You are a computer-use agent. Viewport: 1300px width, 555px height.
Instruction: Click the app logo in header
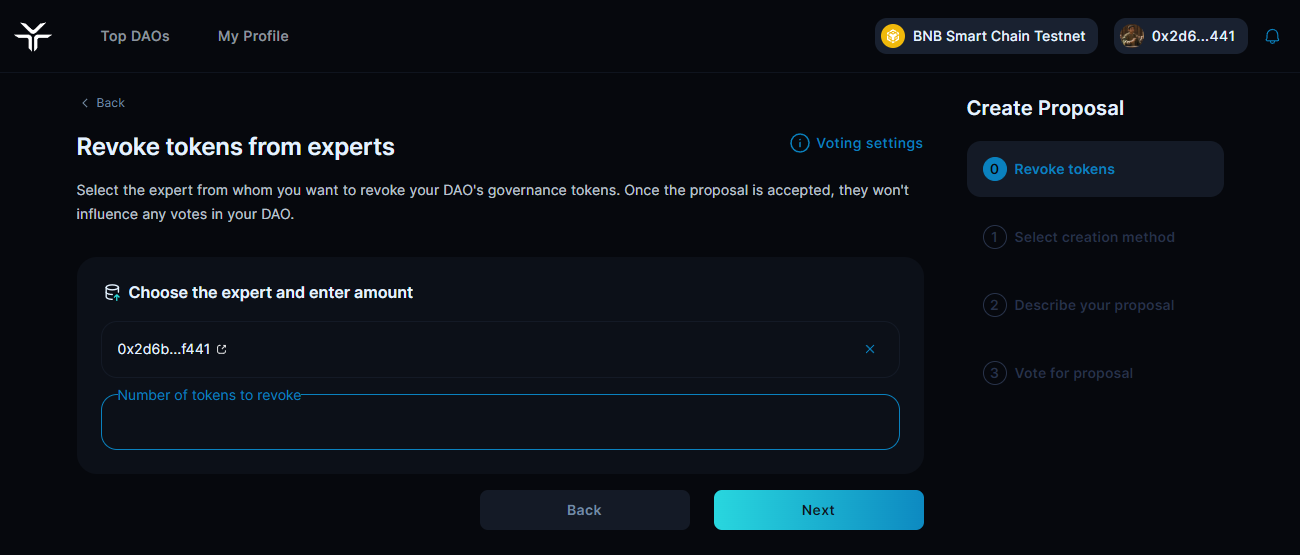coord(33,36)
